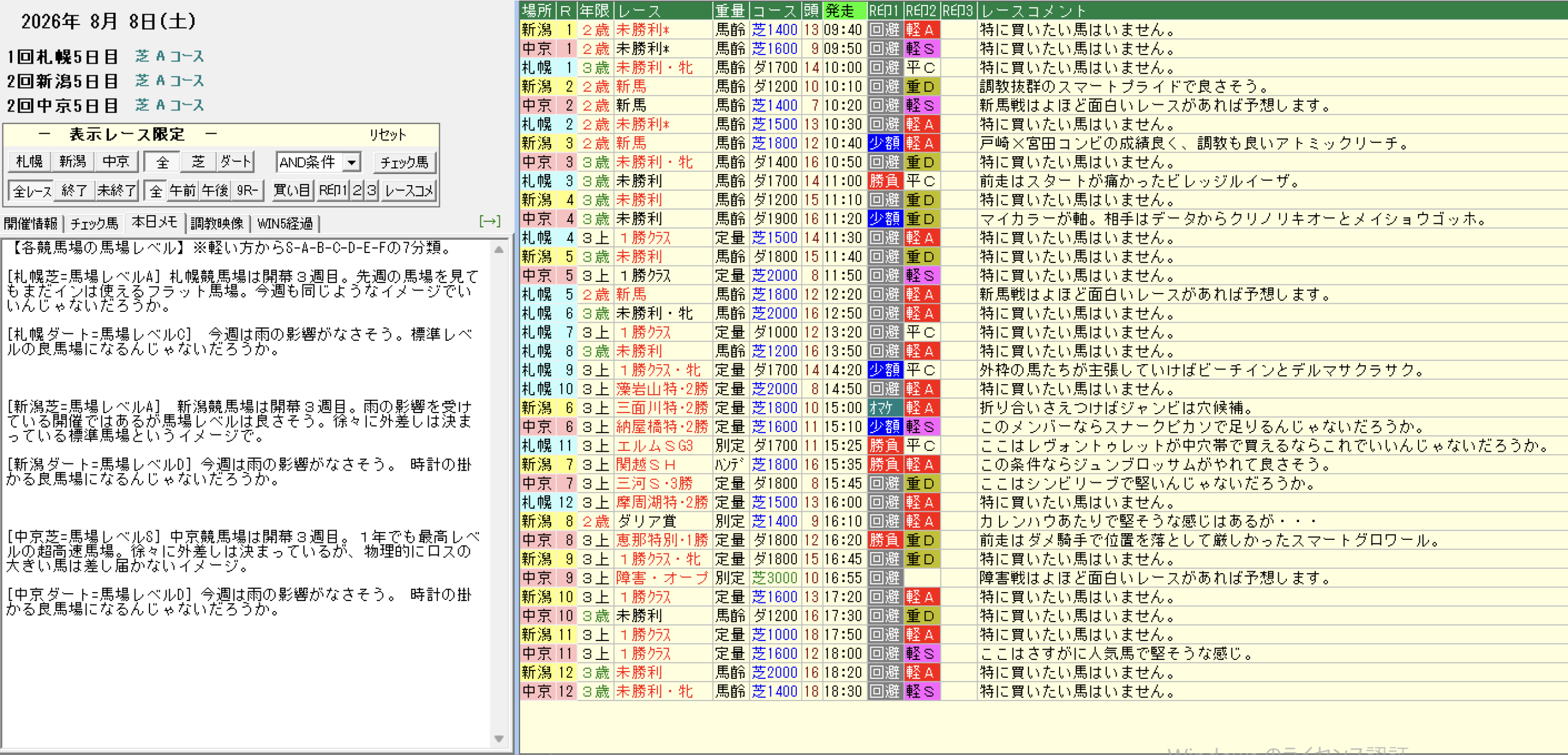Switch to the チェック馬 tab
The image size is (1568, 755).
(x=94, y=224)
